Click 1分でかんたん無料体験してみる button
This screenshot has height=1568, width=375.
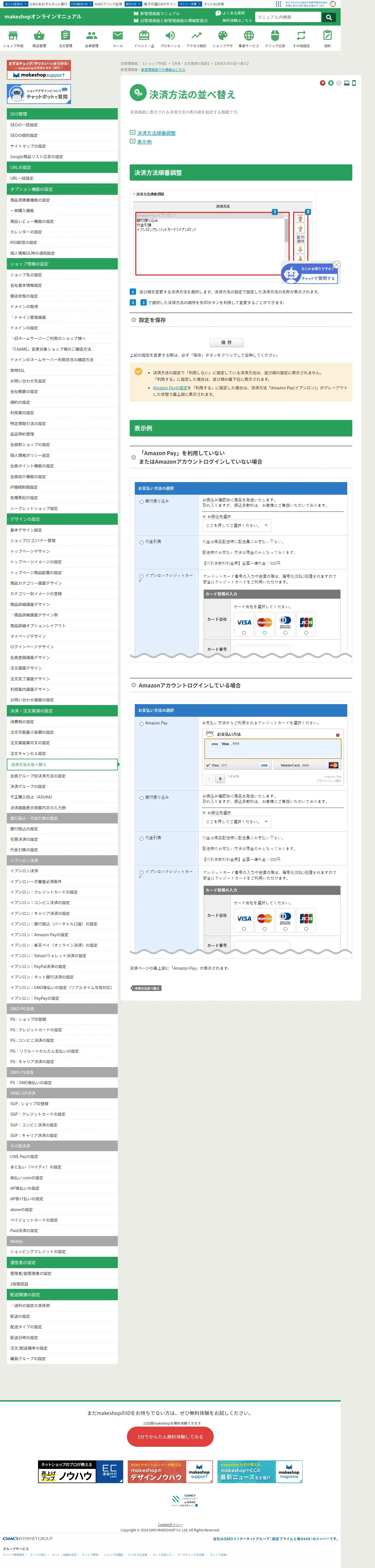[170, 1437]
